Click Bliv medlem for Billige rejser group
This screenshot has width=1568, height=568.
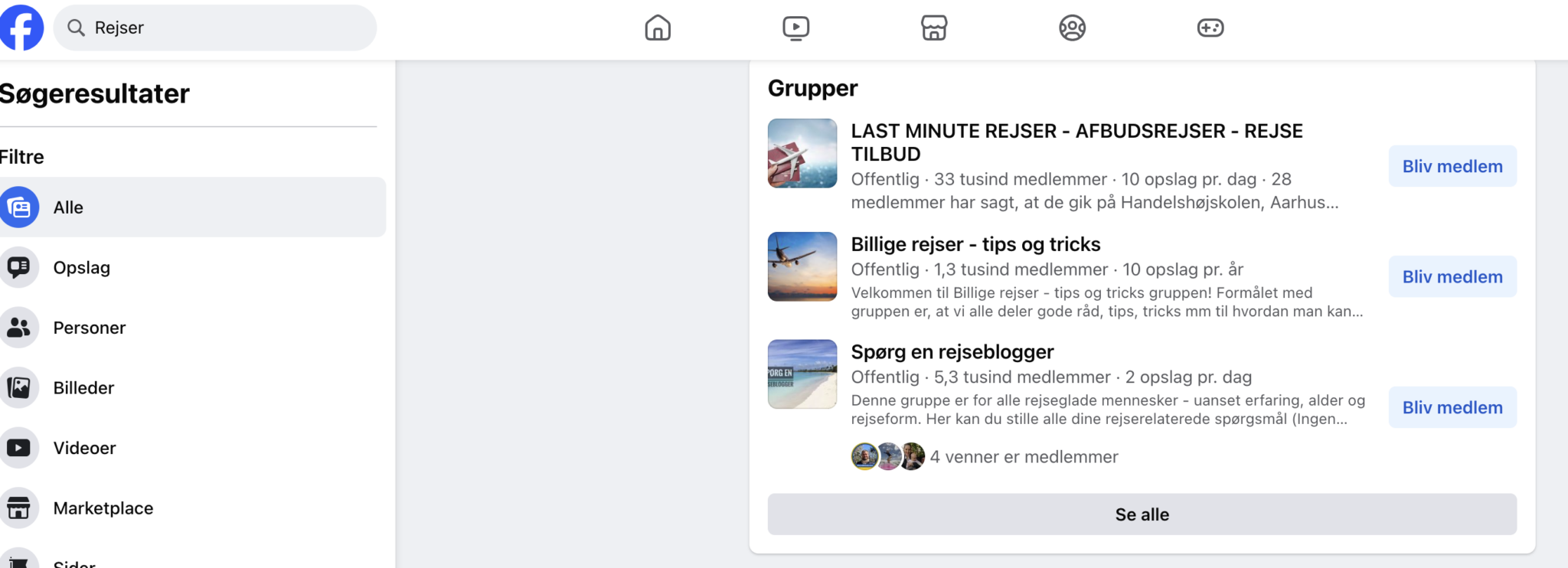pos(1452,276)
